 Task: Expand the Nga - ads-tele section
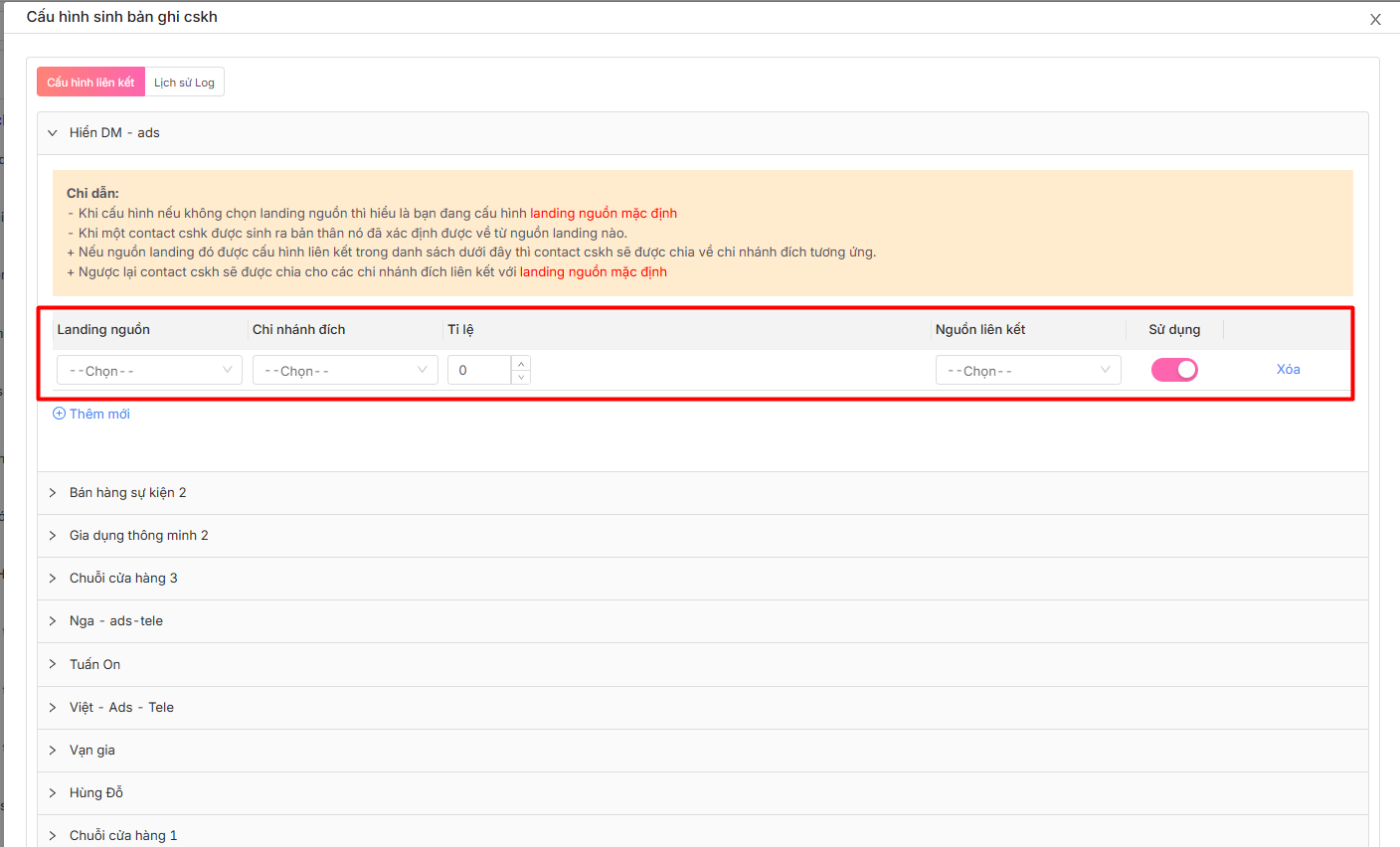click(115, 621)
